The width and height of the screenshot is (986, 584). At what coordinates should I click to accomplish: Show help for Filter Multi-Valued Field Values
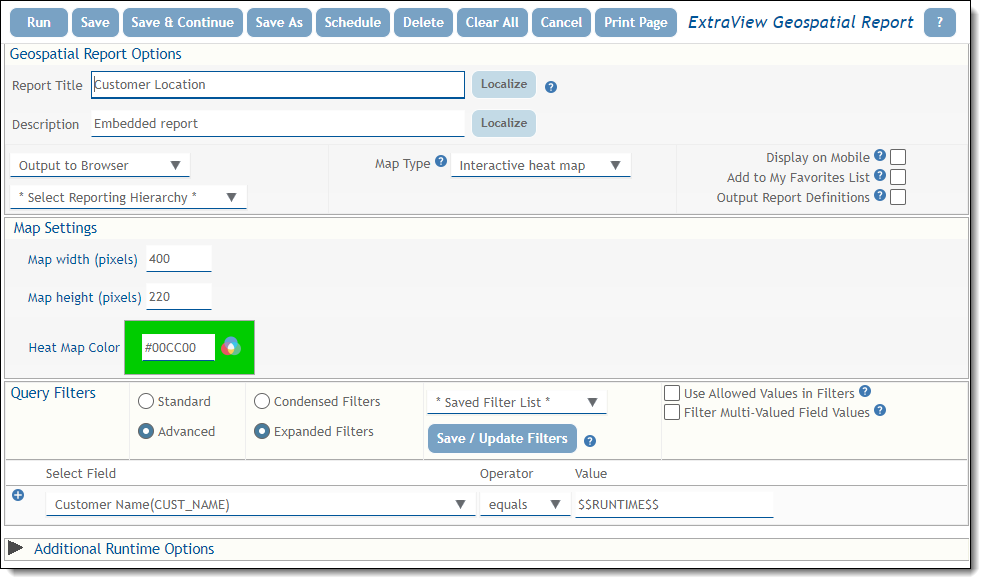(880, 410)
